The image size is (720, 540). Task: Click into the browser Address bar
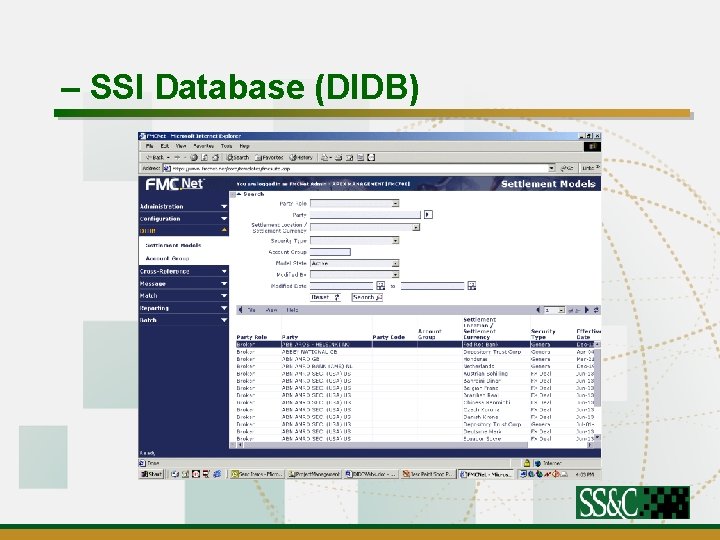356,169
